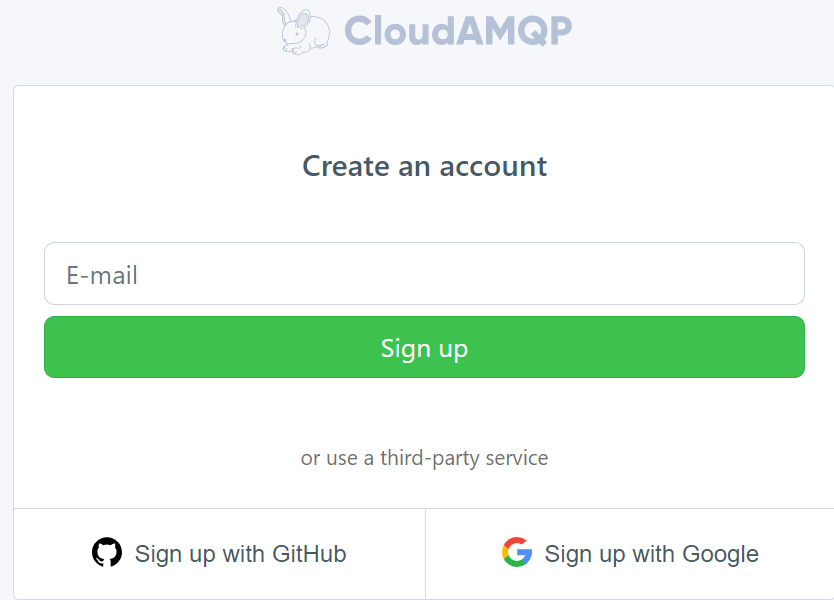Click the divider between GitHub and Google options
834x600 pixels.
point(425,554)
